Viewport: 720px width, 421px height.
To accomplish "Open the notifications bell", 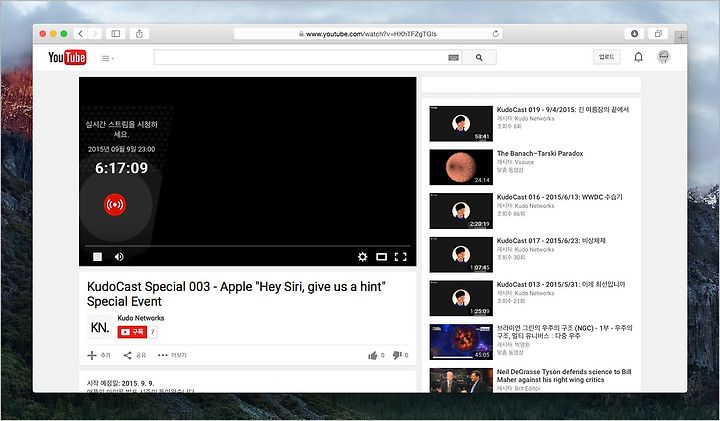I will pos(638,57).
